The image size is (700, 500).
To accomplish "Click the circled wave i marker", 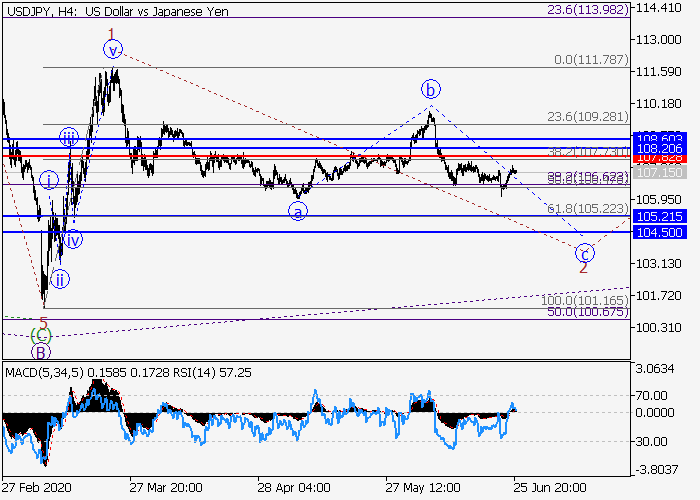I will pos(50,180).
